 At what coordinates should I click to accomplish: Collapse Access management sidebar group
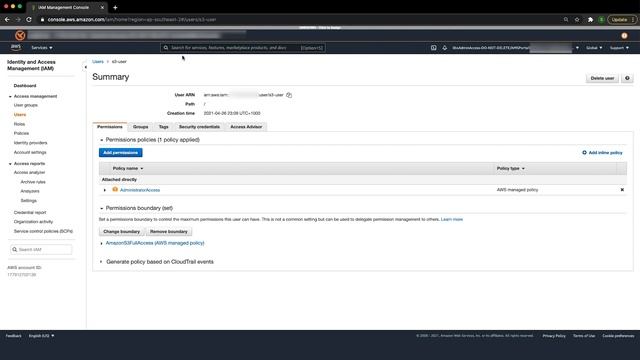point(10,97)
